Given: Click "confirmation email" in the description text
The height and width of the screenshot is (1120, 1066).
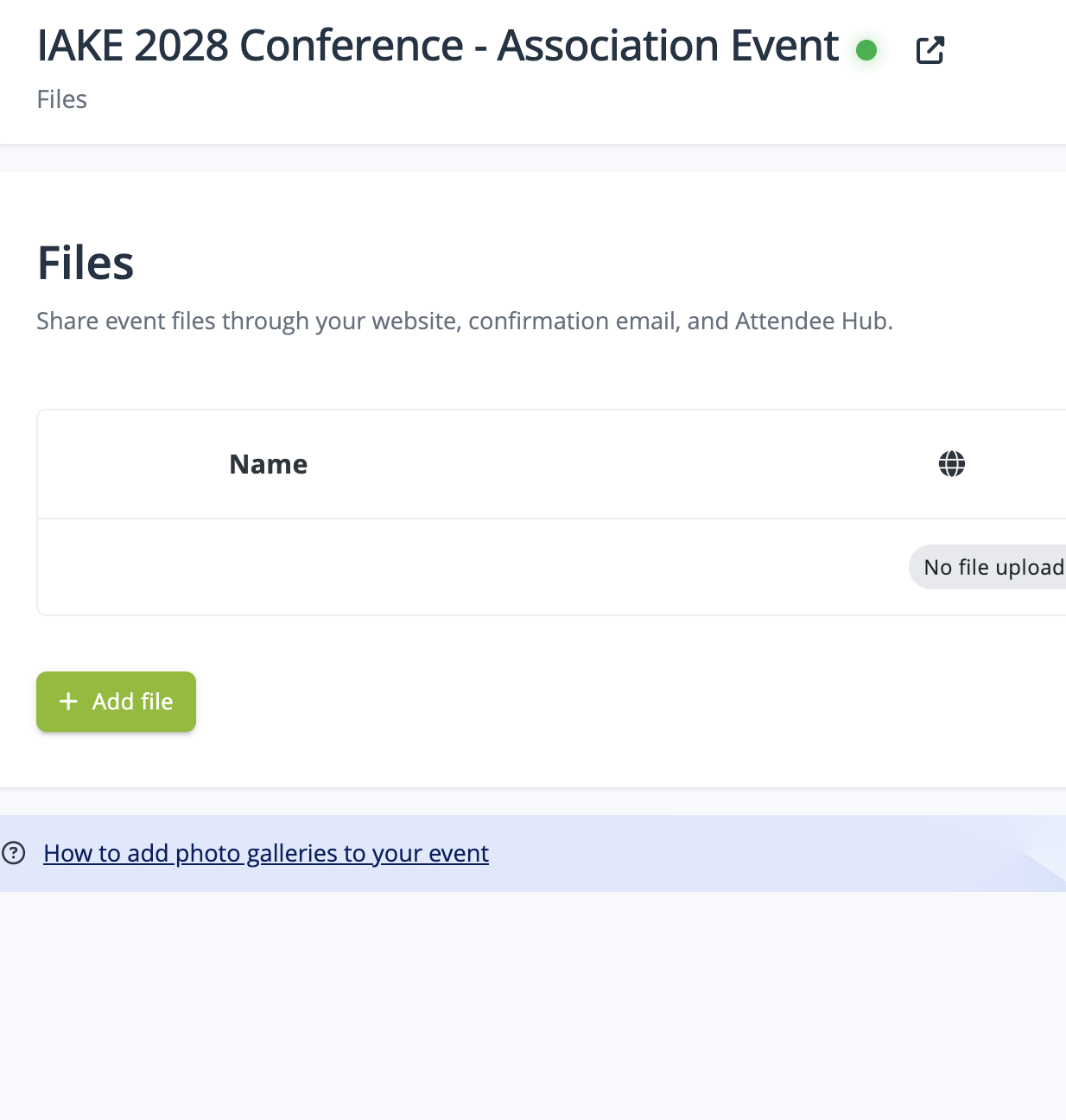Looking at the screenshot, I should click(x=574, y=321).
